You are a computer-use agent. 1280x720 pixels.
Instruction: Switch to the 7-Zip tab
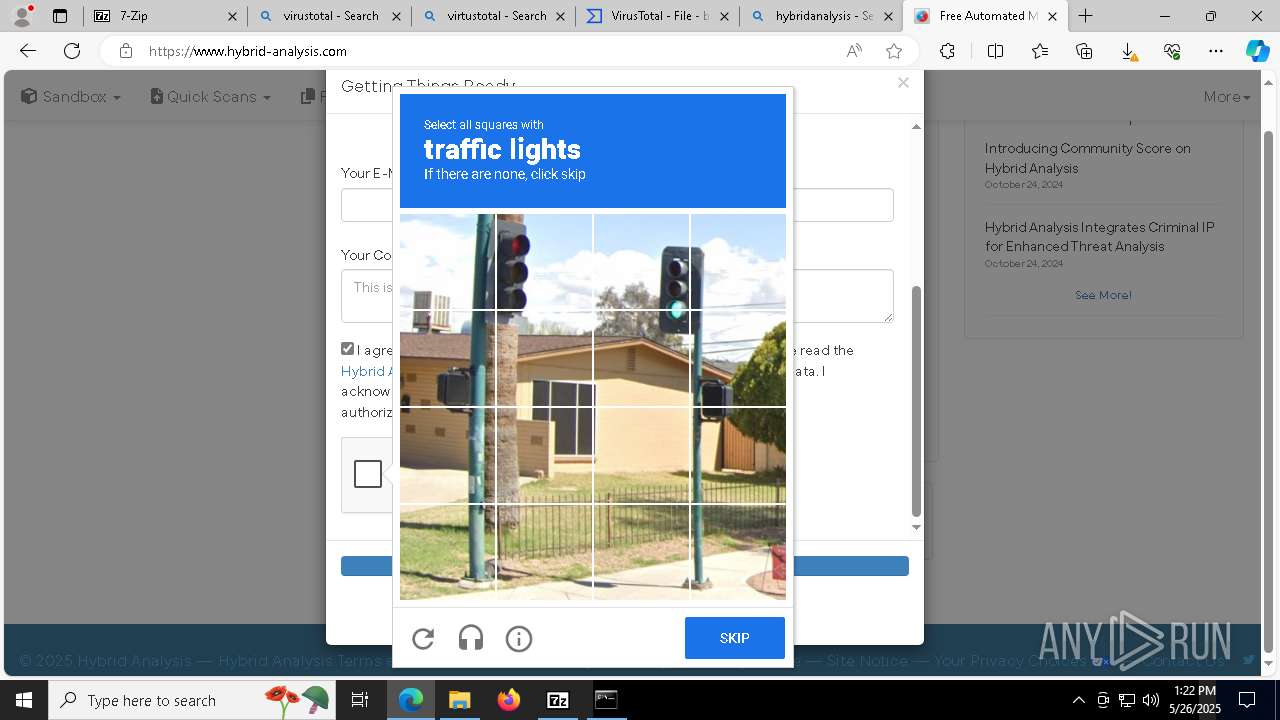click(x=165, y=16)
